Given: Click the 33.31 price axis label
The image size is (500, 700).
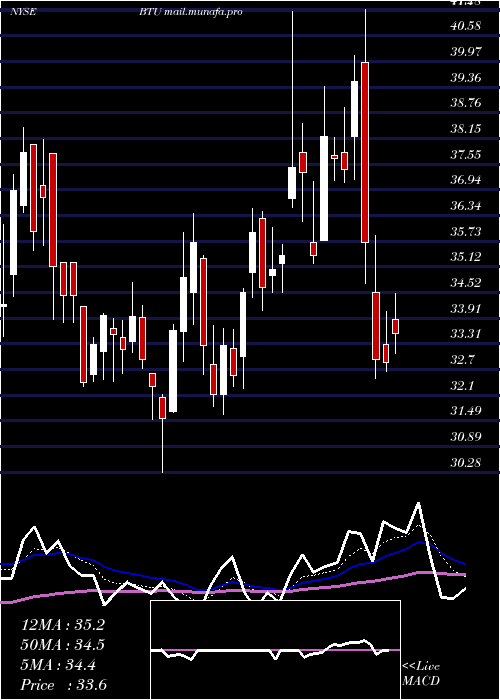Looking at the screenshot, I should (x=466, y=334).
